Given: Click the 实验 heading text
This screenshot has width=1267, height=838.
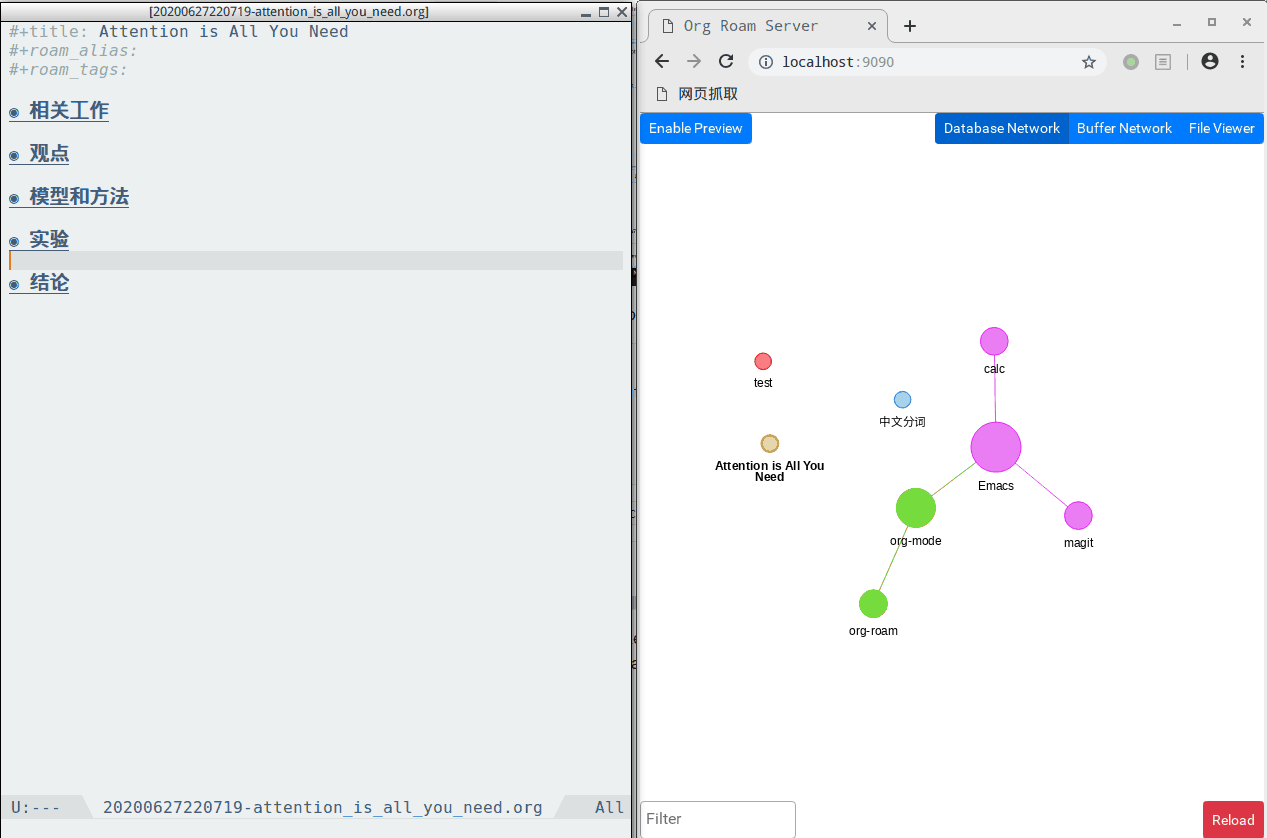Looking at the screenshot, I should click(49, 240).
